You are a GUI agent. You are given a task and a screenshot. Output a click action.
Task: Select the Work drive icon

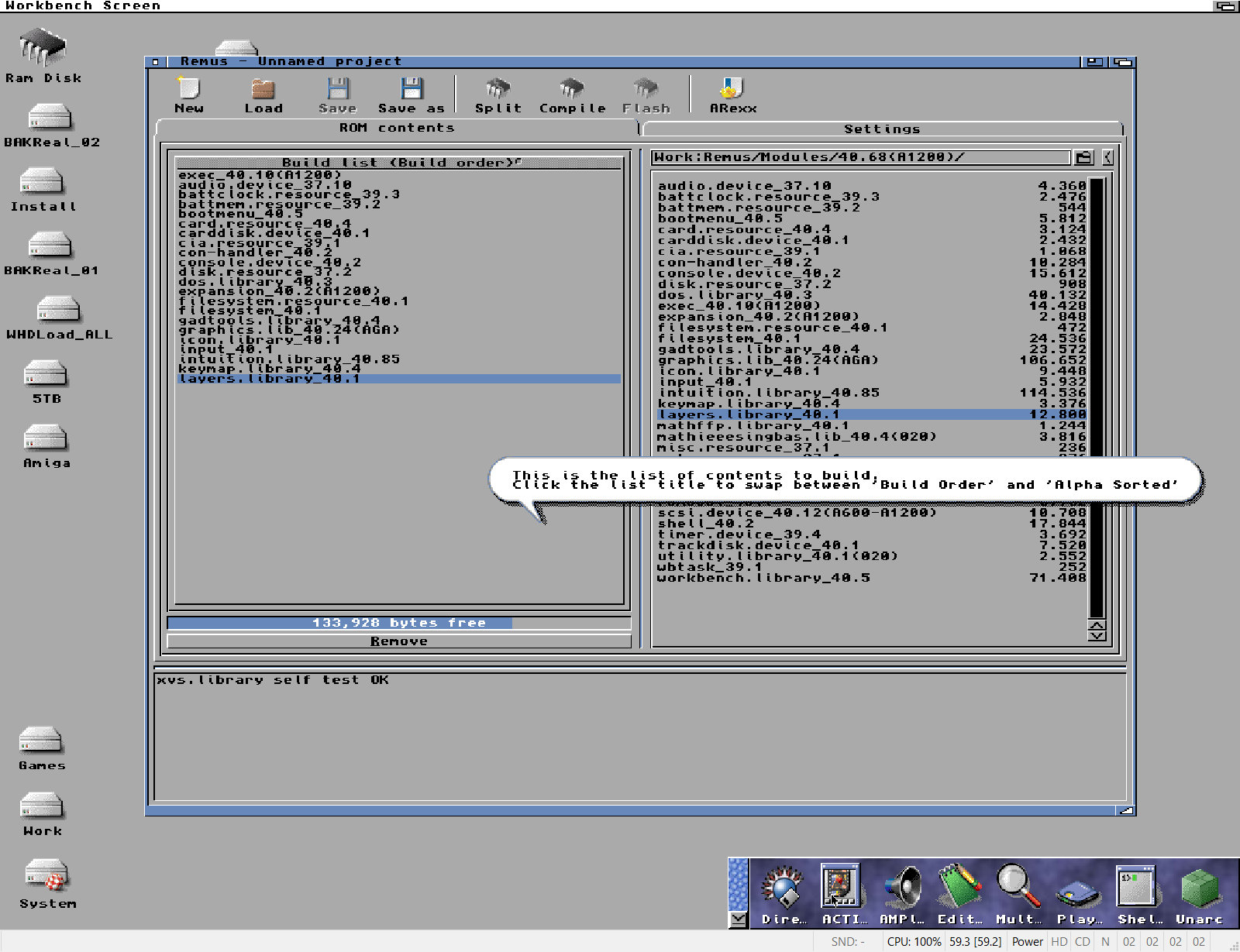pos(42,814)
